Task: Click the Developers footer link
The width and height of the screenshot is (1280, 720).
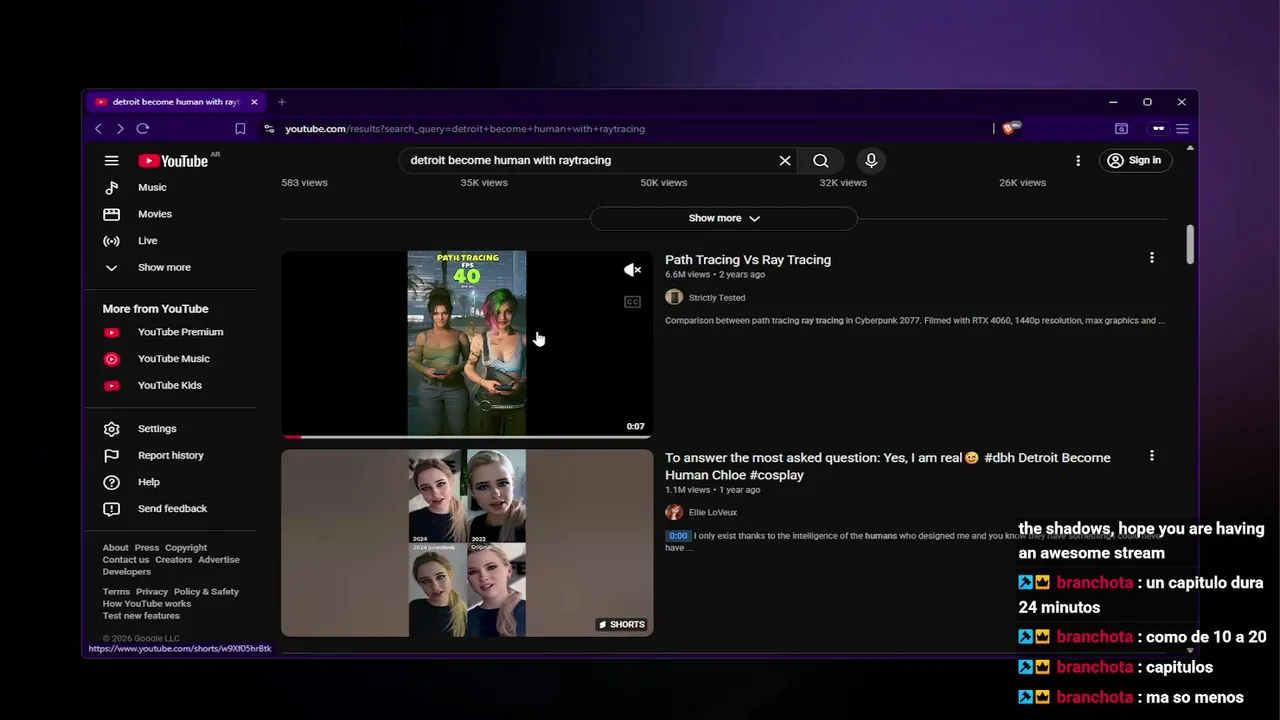Action: 126,572
